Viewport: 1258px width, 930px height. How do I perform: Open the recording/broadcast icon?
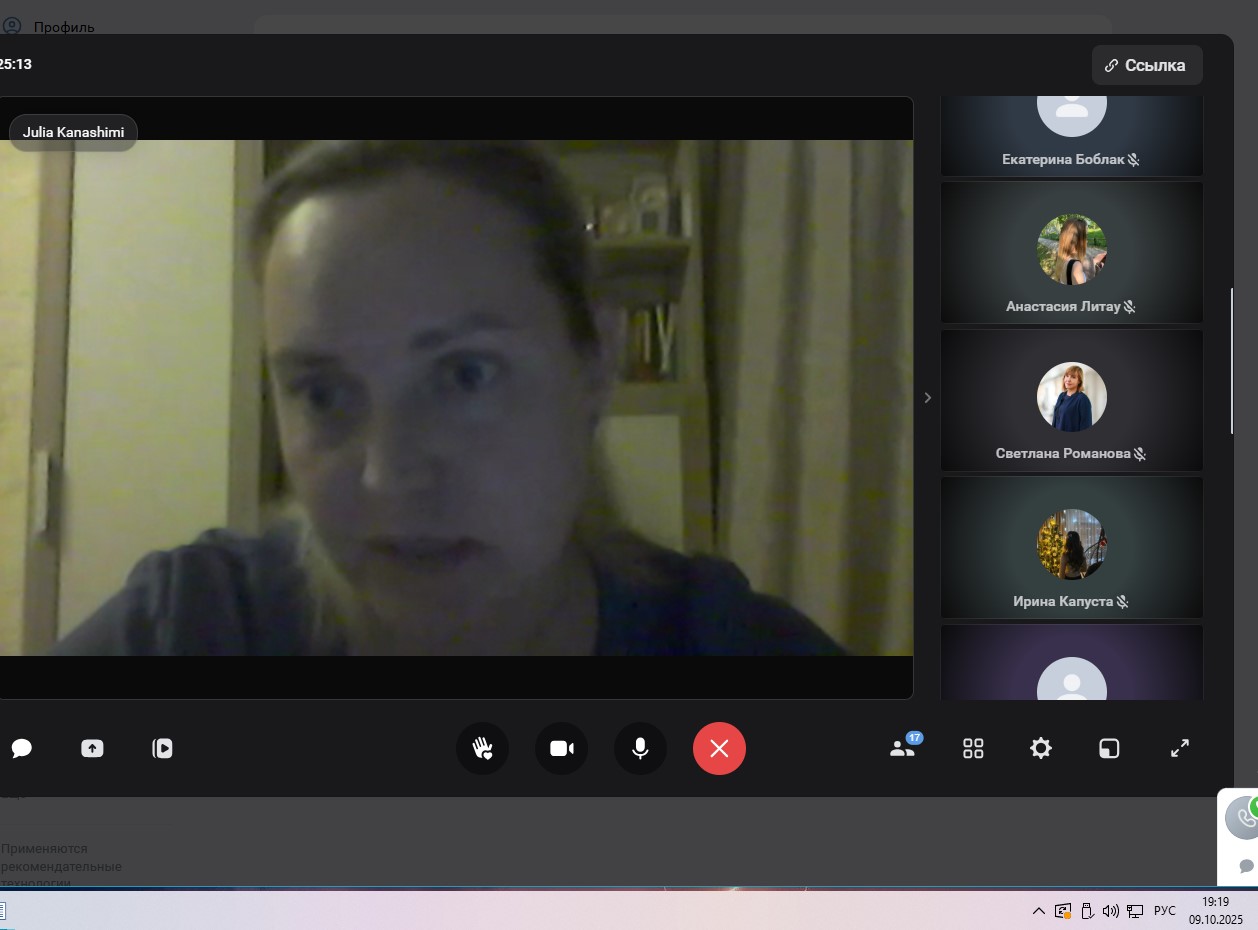[162, 748]
